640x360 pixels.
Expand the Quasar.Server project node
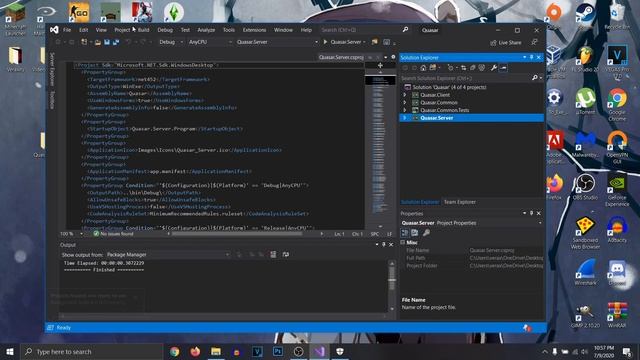coord(404,118)
